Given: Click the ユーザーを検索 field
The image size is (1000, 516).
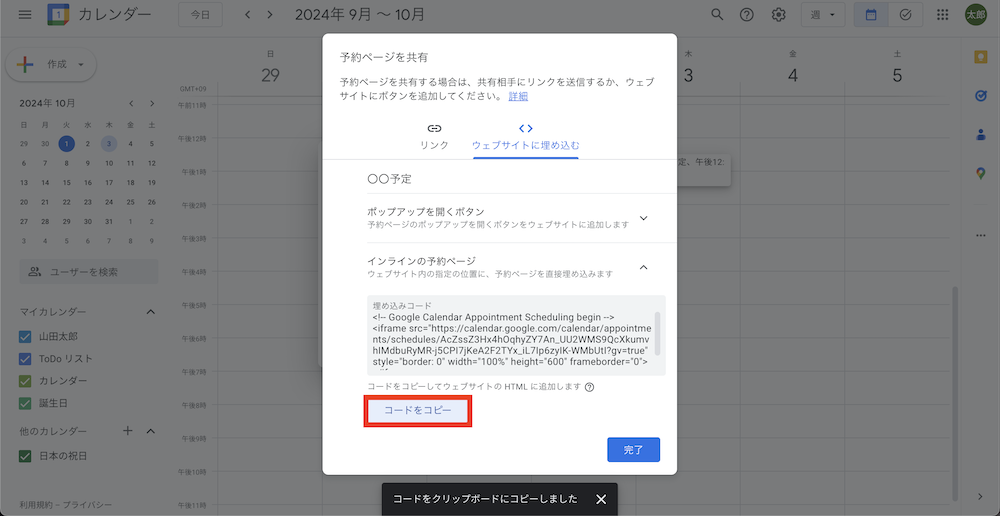Looking at the screenshot, I should [90, 271].
